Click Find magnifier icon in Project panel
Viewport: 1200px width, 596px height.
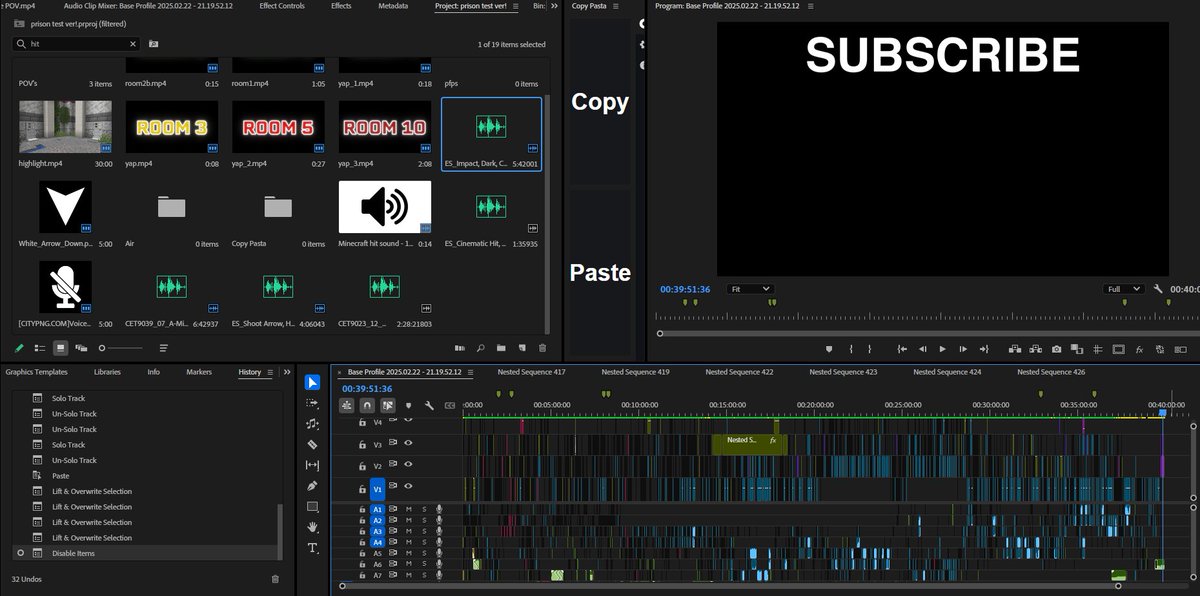click(481, 348)
